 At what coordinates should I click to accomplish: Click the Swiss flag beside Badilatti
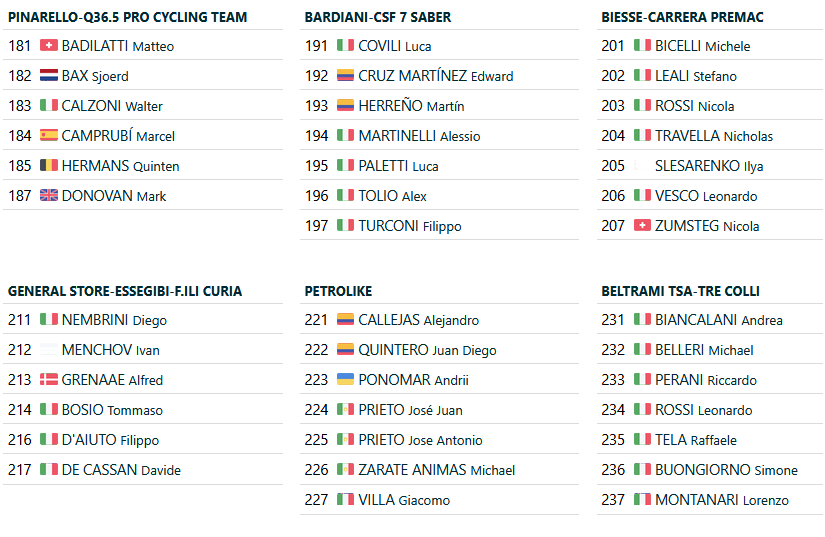pos(48,46)
